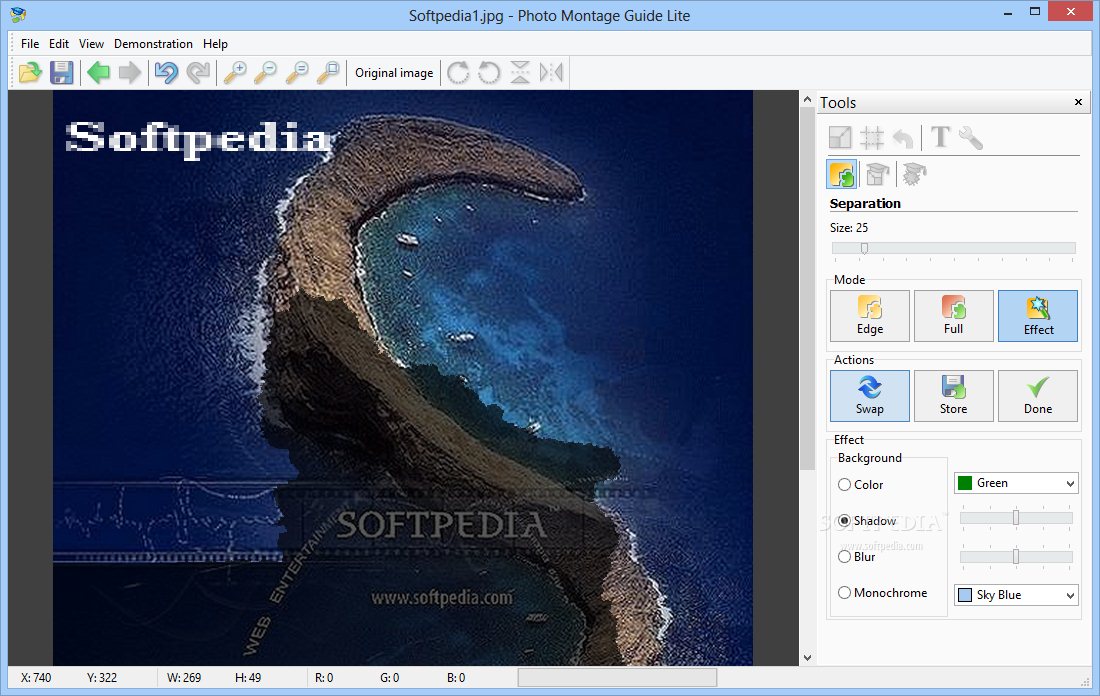Screen dimensions: 1100x696
Task: Click the Original image button
Action: (394, 72)
